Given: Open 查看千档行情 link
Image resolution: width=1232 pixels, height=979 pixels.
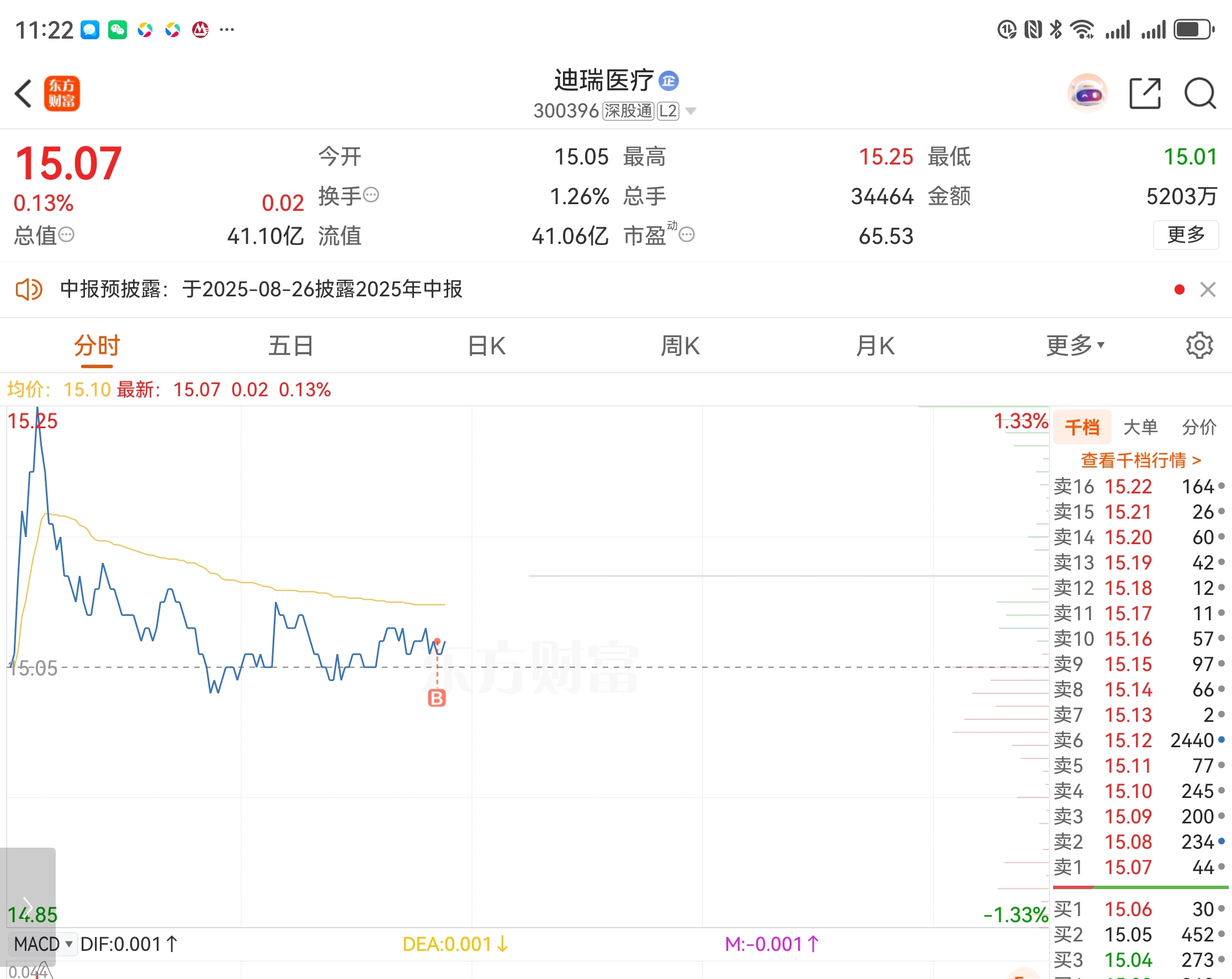Looking at the screenshot, I should pos(1140,460).
